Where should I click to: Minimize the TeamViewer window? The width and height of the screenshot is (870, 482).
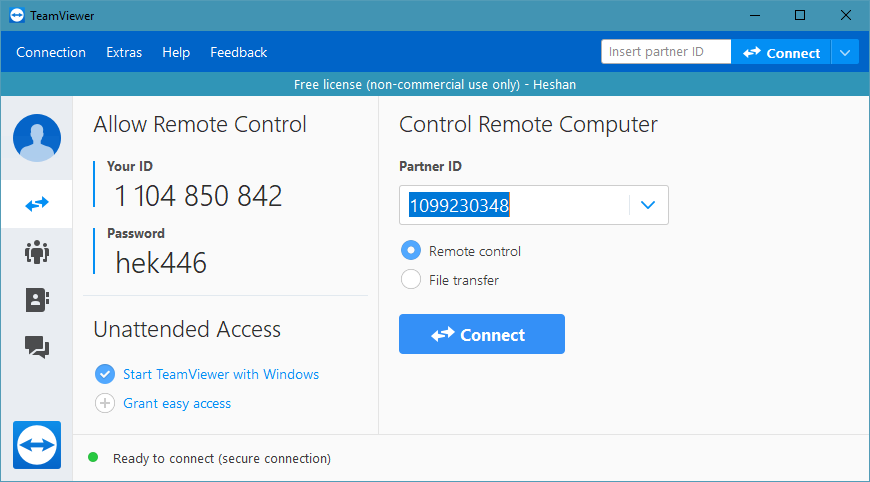click(755, 16)
